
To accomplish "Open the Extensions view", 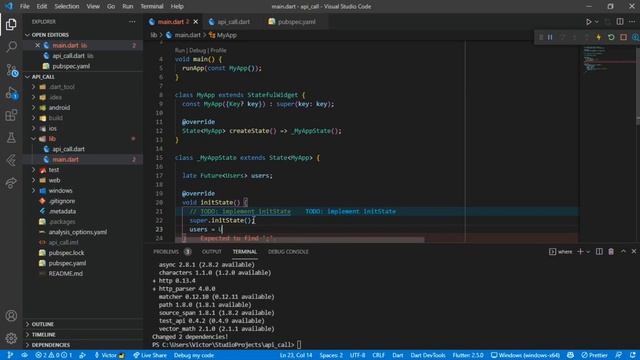I will (11, 116).
